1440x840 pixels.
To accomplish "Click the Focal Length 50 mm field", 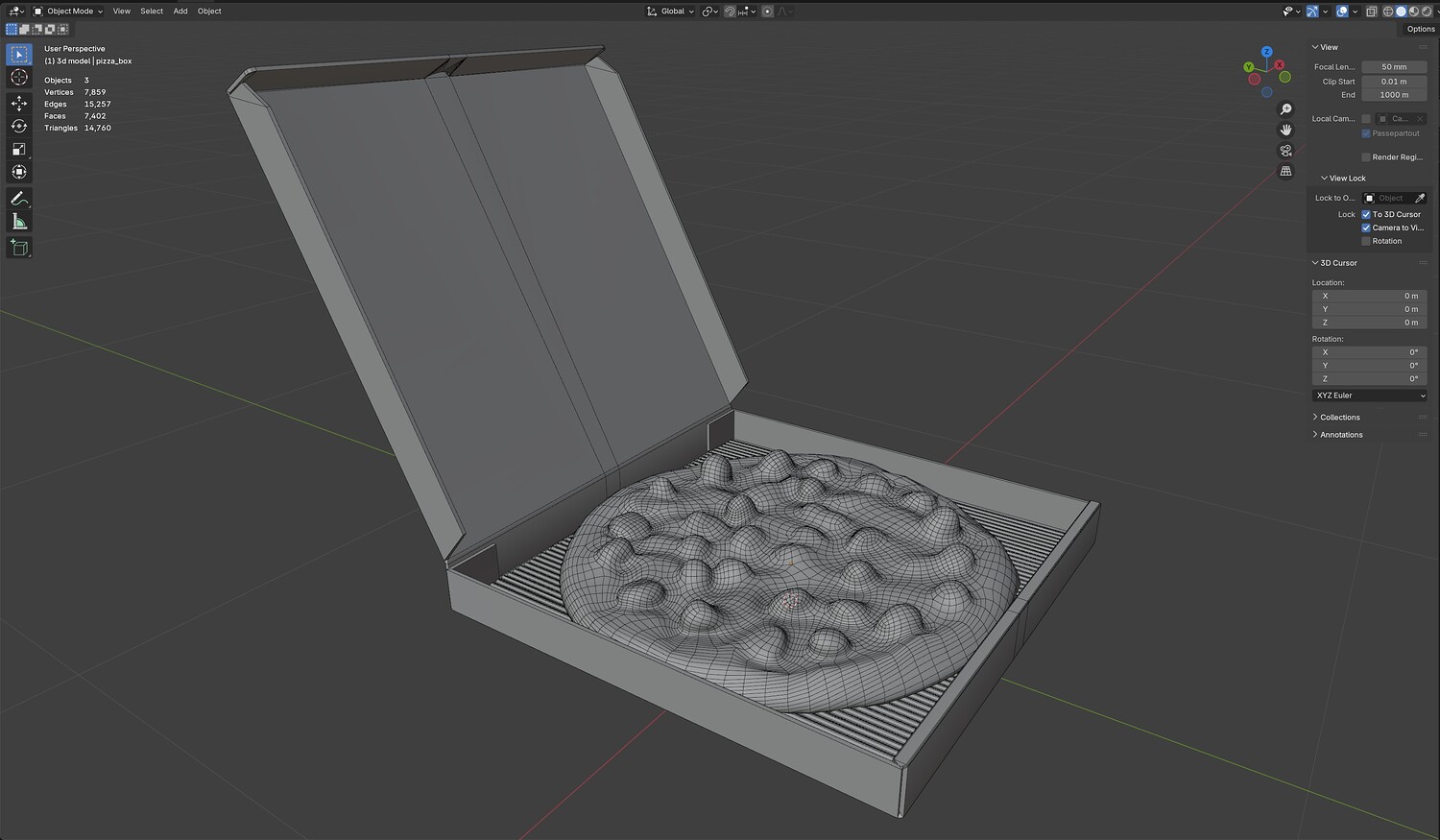I will (1394, 67).
